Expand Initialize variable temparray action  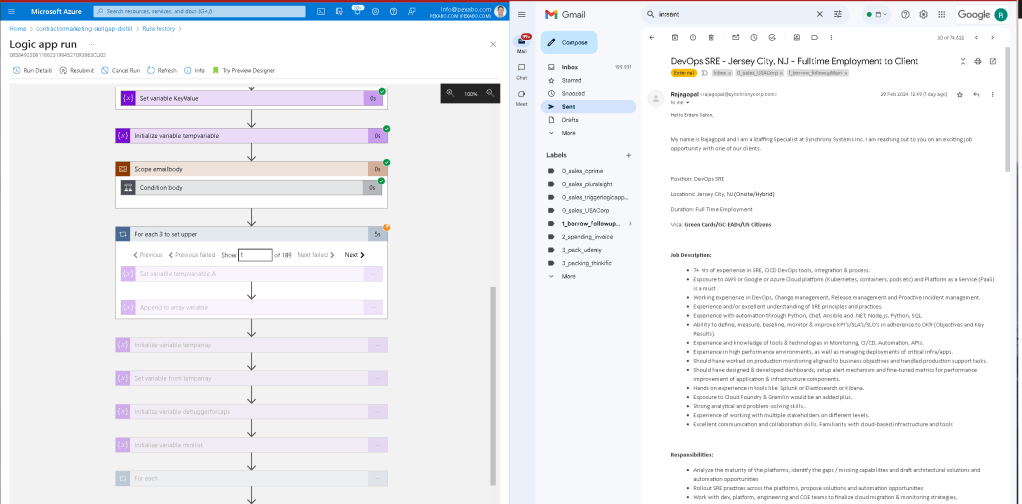251,345
